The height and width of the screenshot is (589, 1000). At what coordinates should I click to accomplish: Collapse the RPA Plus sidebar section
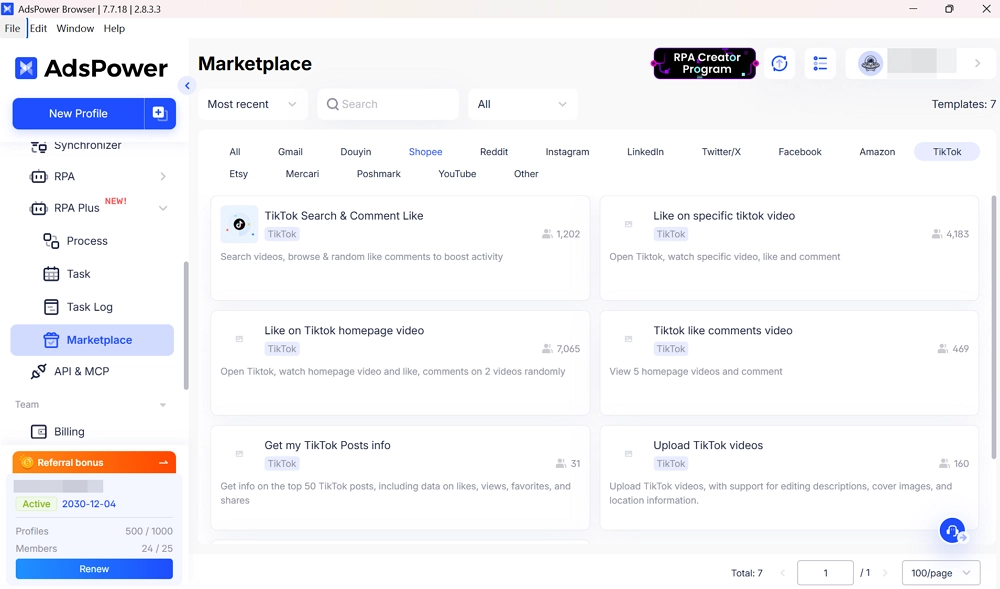coord(163,208)
